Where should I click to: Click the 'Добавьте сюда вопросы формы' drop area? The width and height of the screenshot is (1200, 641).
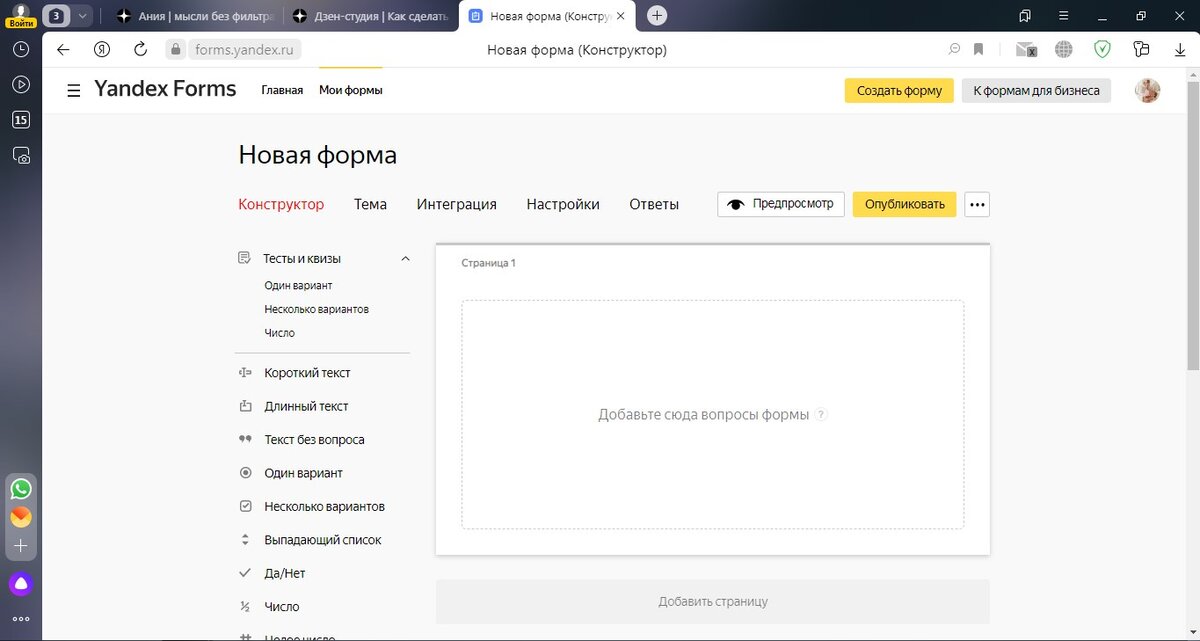click(x=713, y=415)
